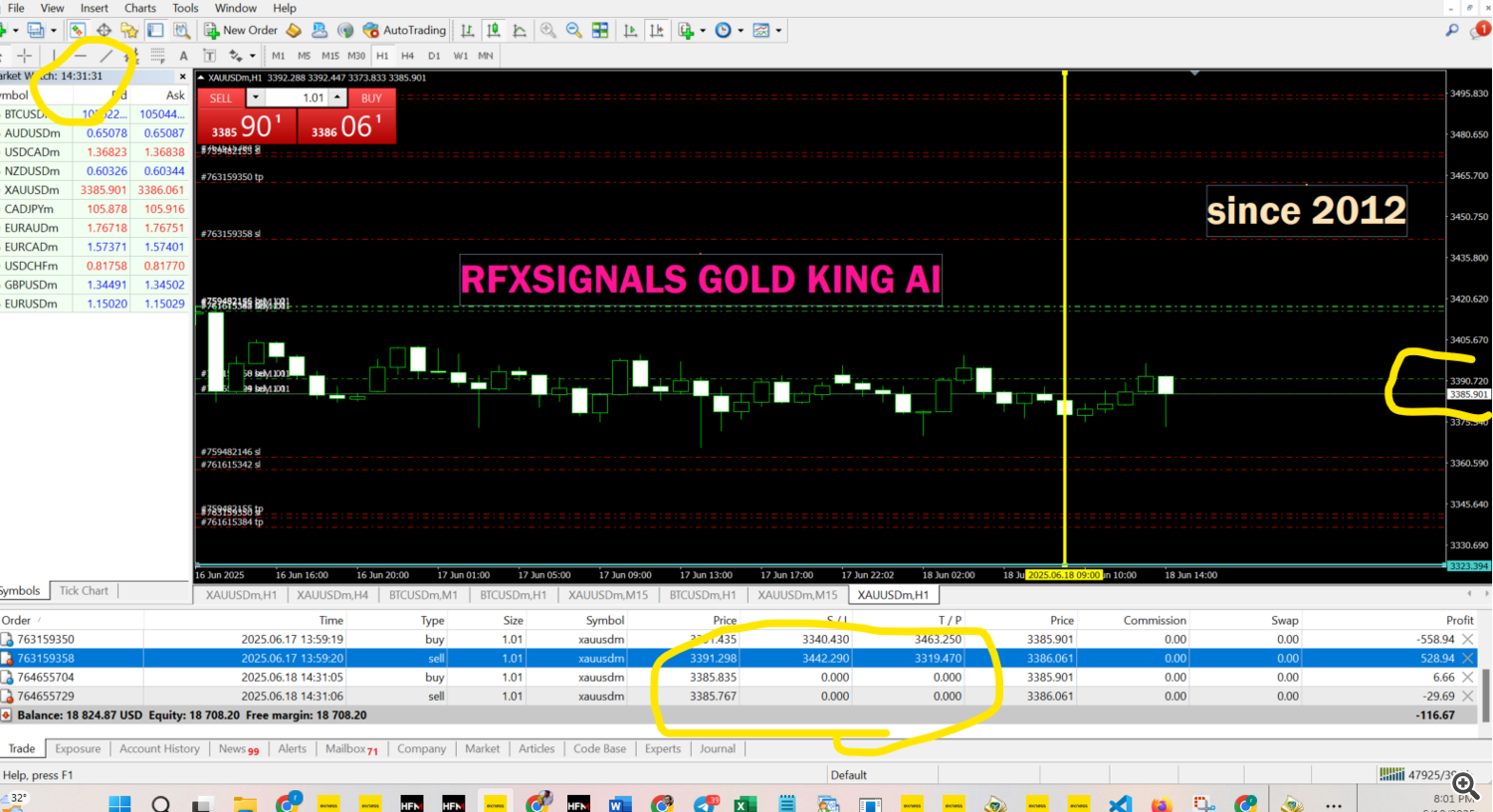Screen dimensions: 1493x812
Task: Open the Insert menu
Action: [x=95, y=8]
